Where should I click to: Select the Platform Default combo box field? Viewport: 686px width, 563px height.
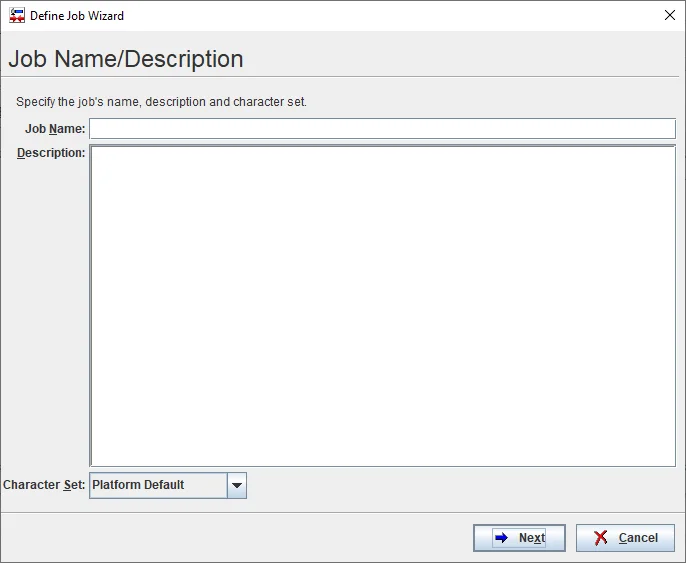[x=158, y=486]
